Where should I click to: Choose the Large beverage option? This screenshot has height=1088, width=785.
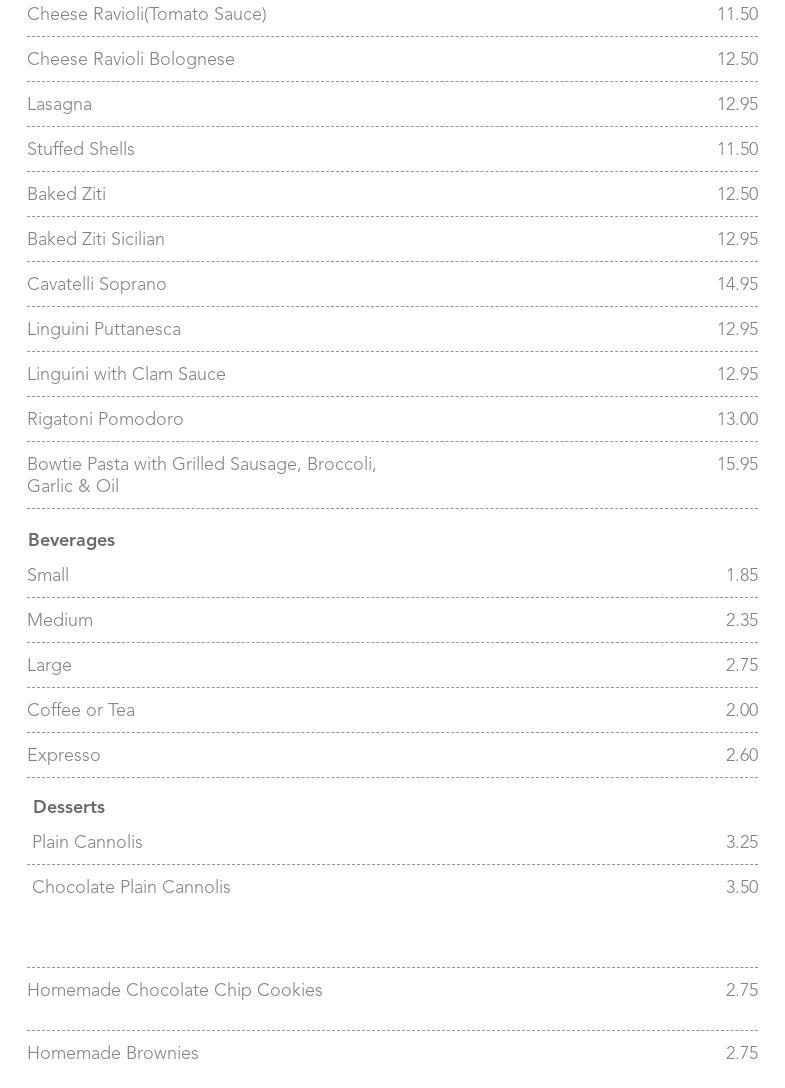(50, 666)
